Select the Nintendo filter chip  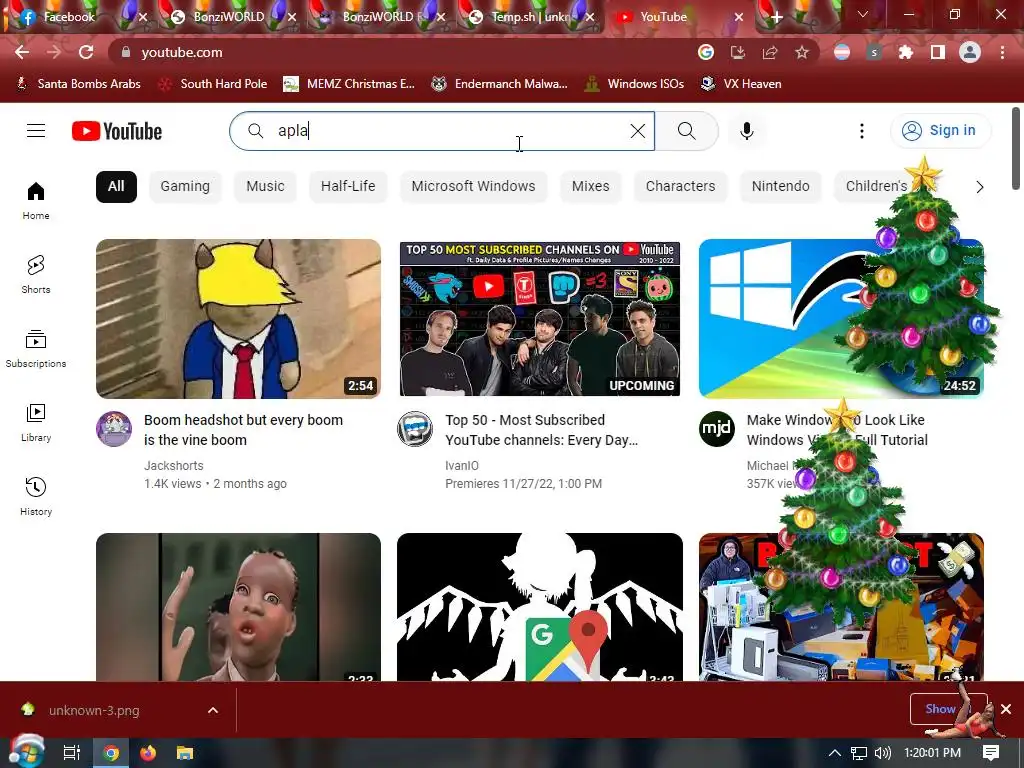(780, 186)
